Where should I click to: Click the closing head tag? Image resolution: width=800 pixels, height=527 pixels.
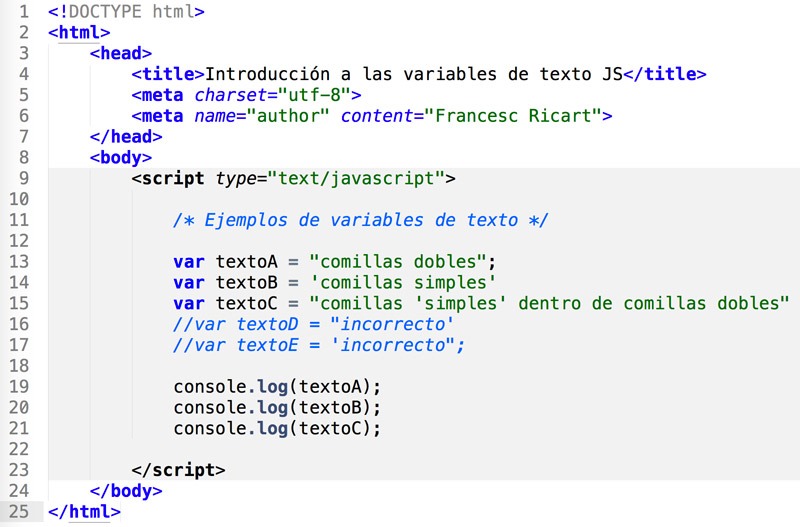click(x=126, y=137)
